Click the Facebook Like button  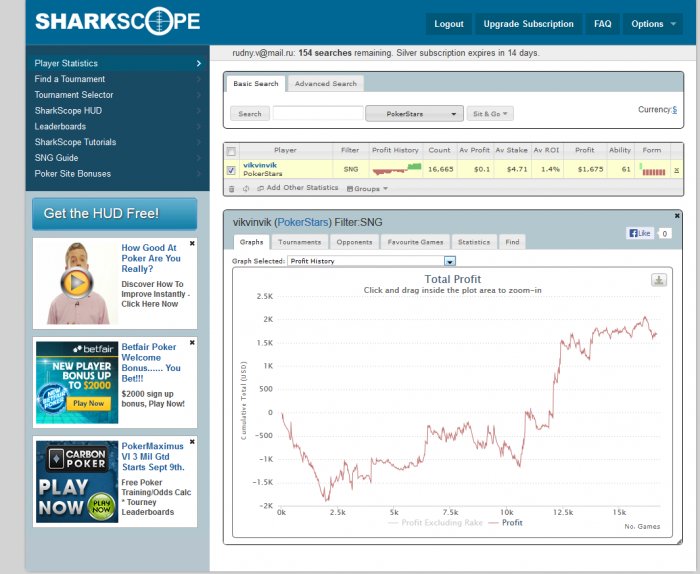pos(640,233)
